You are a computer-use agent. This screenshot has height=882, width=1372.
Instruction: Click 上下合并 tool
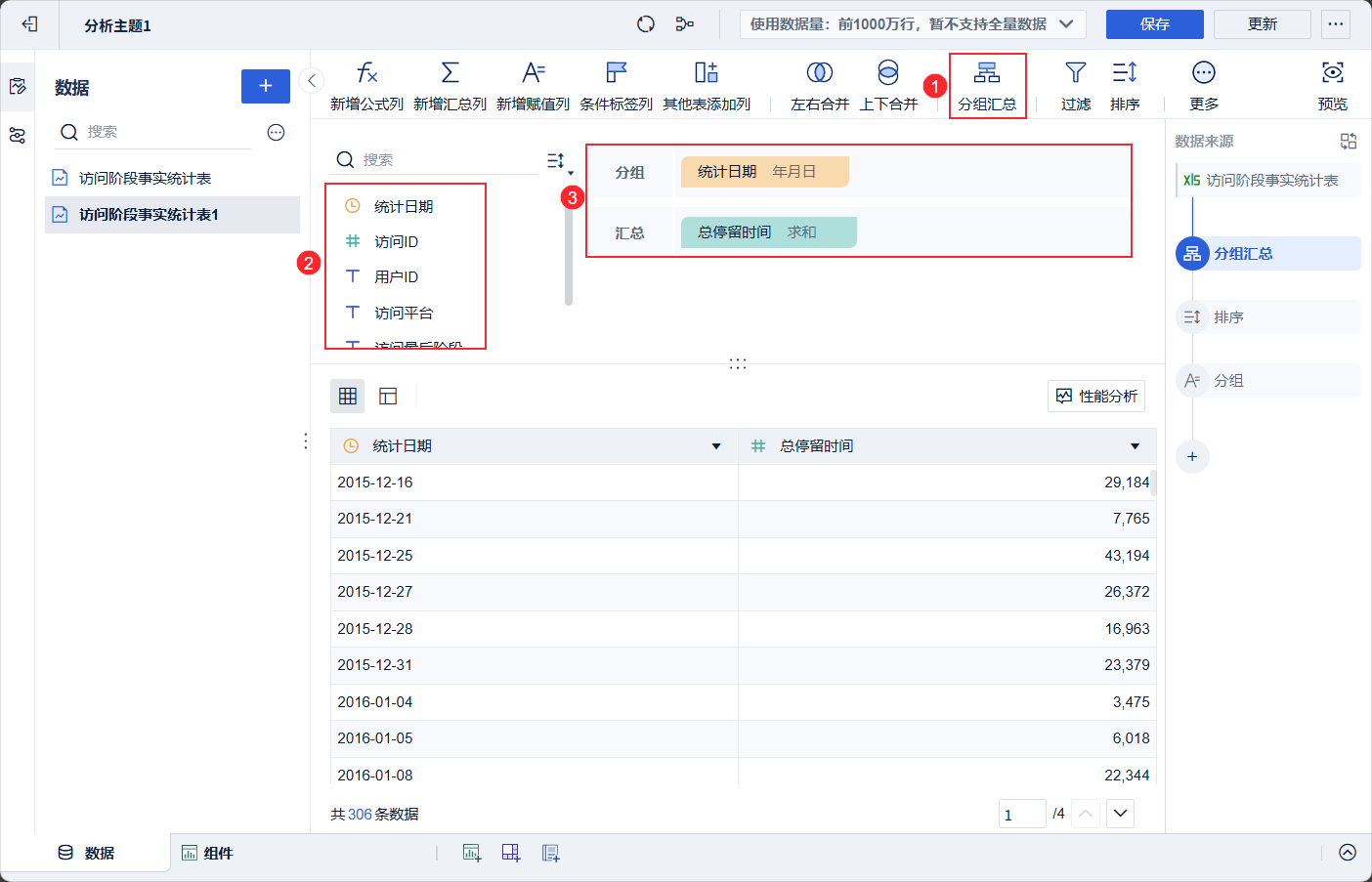[888, 86]
